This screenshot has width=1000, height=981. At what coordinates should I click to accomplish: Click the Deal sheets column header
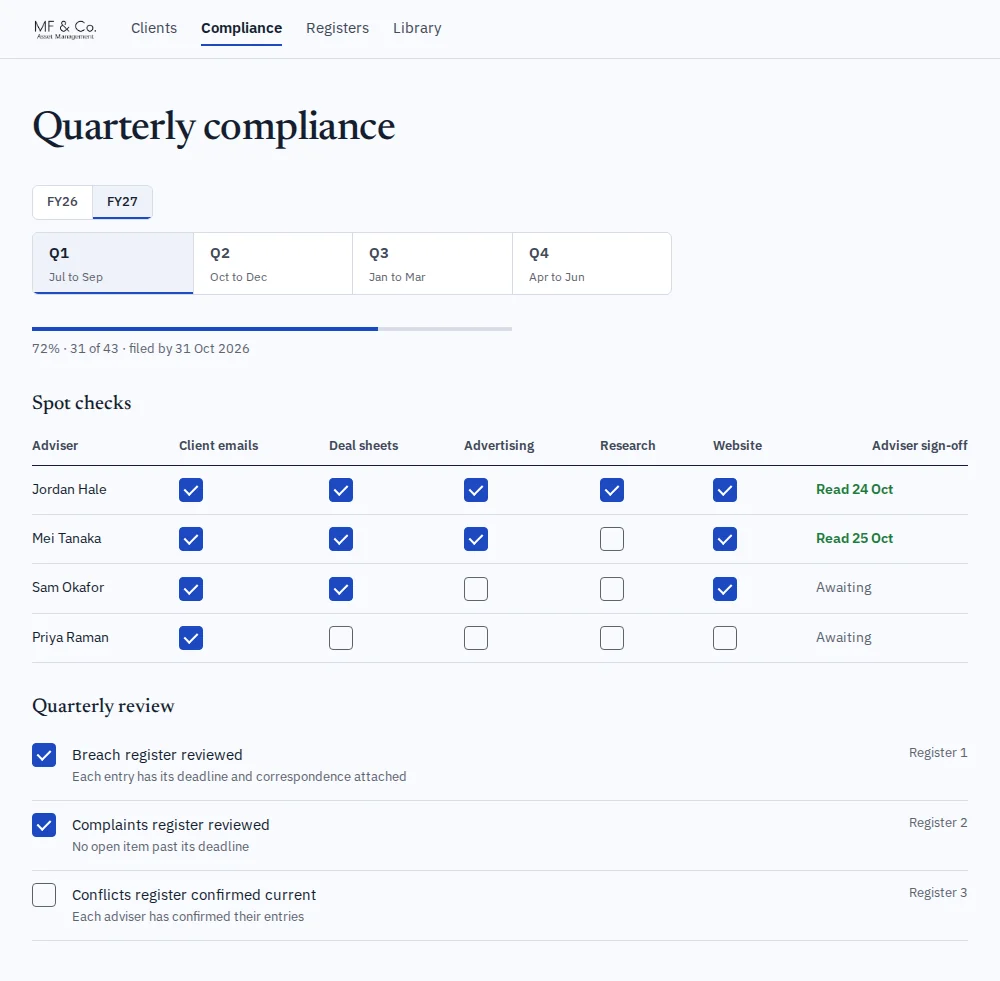[x=364, y=445]
